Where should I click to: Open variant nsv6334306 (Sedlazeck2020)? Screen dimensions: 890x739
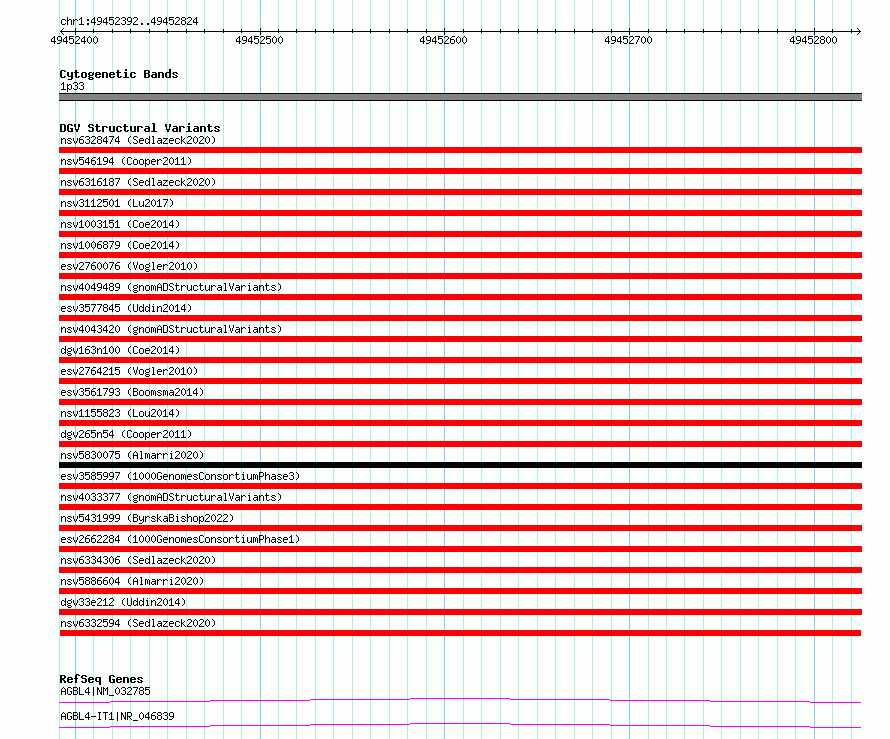click(138, 560)
